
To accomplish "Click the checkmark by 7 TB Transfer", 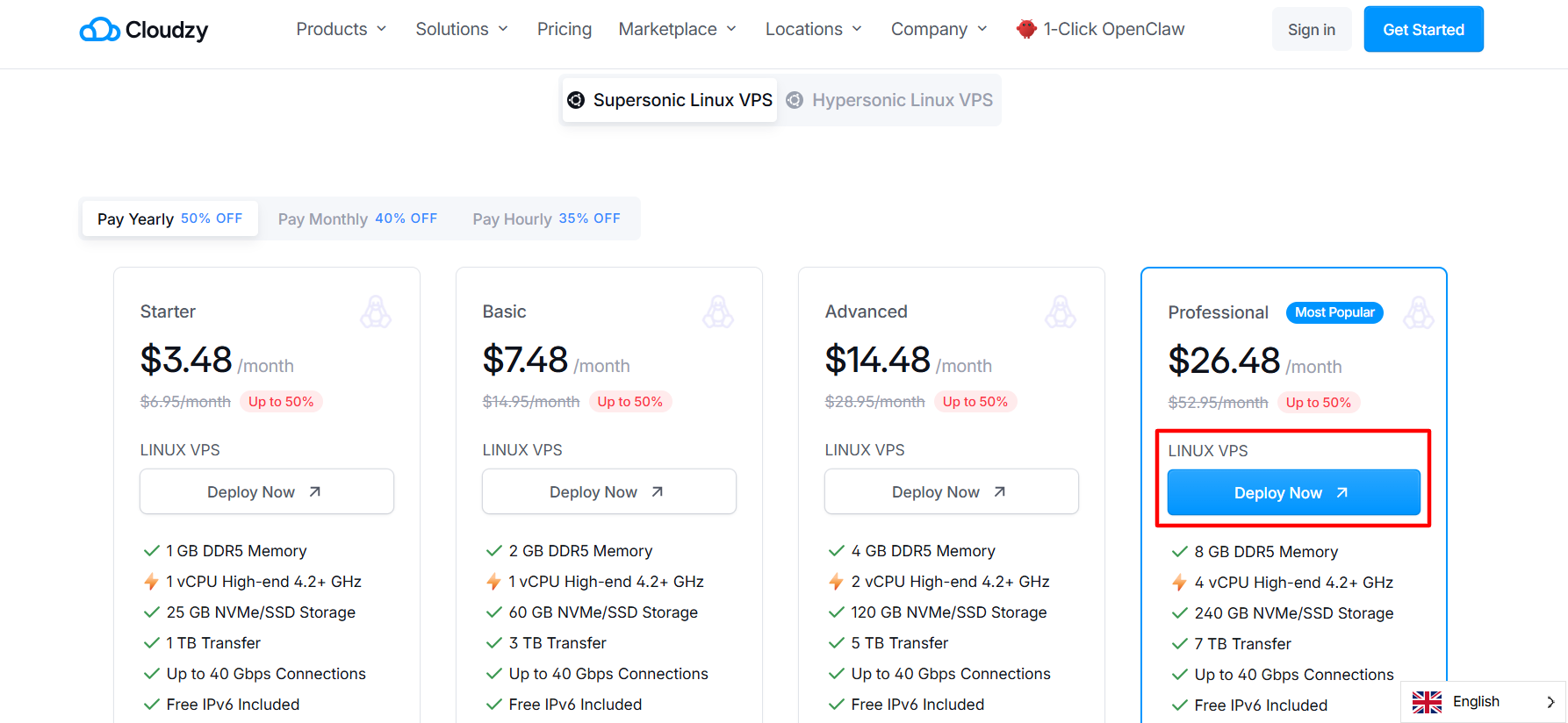I will [1179, 644].
